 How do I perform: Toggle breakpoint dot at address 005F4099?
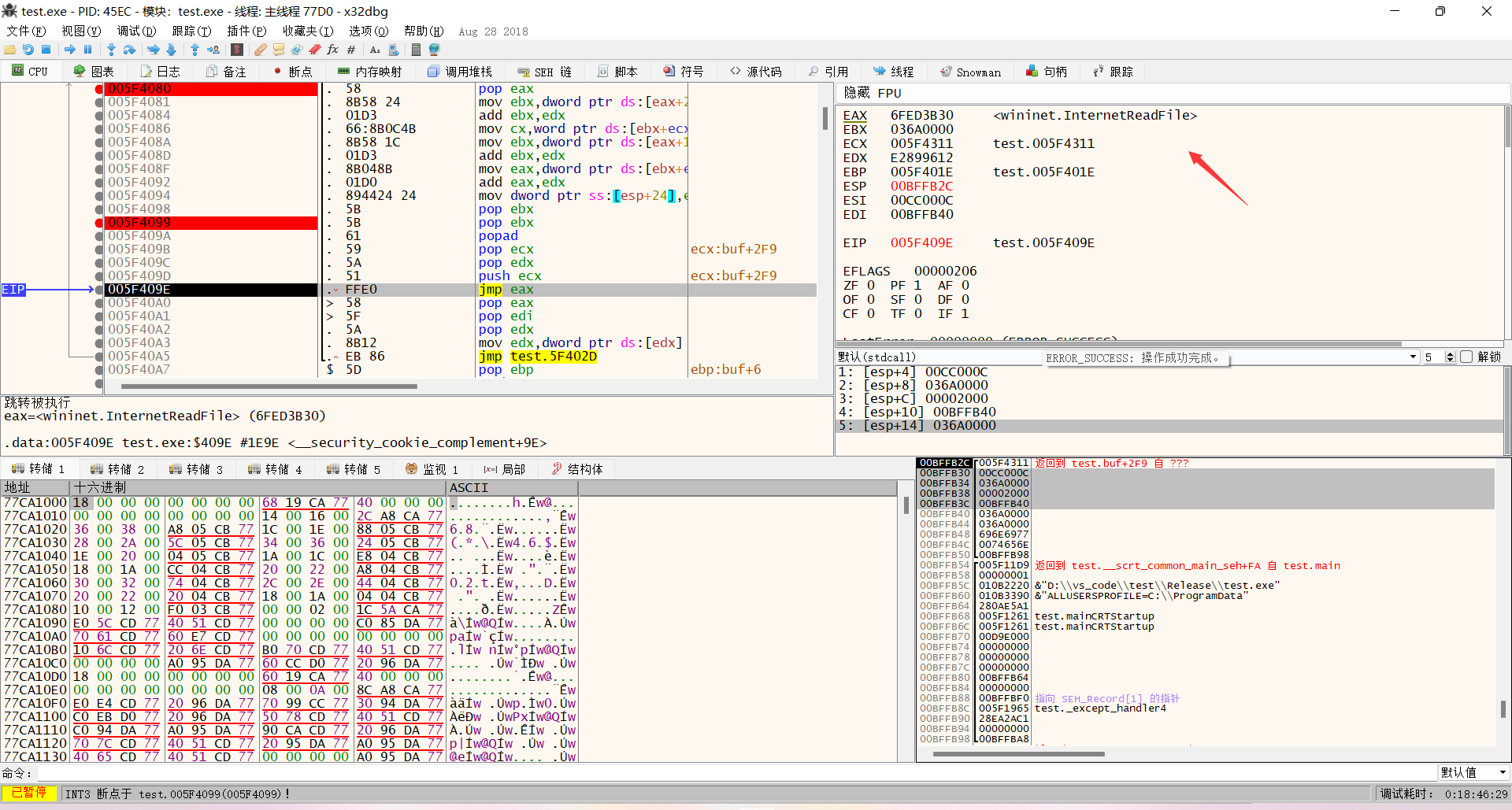(x=98, y=223)
